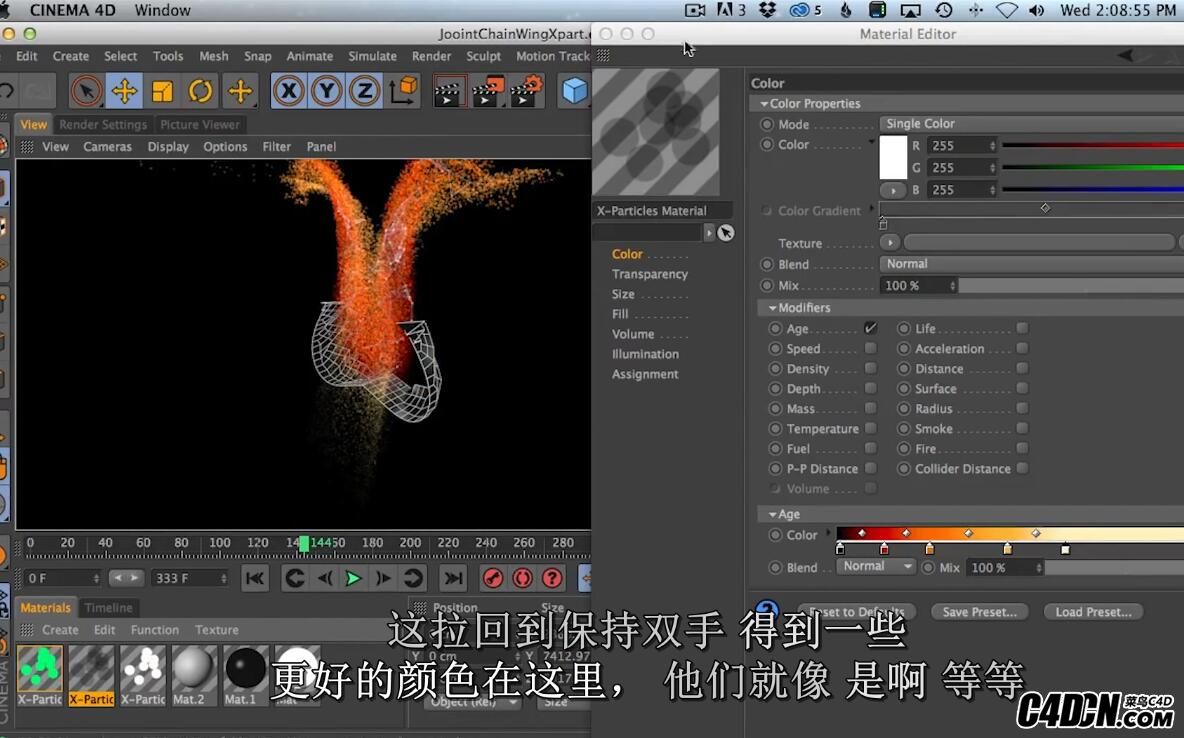Click Record Active Objects button
The width and height of the screenshot is (1184, 738).
[x=493, y=579]
